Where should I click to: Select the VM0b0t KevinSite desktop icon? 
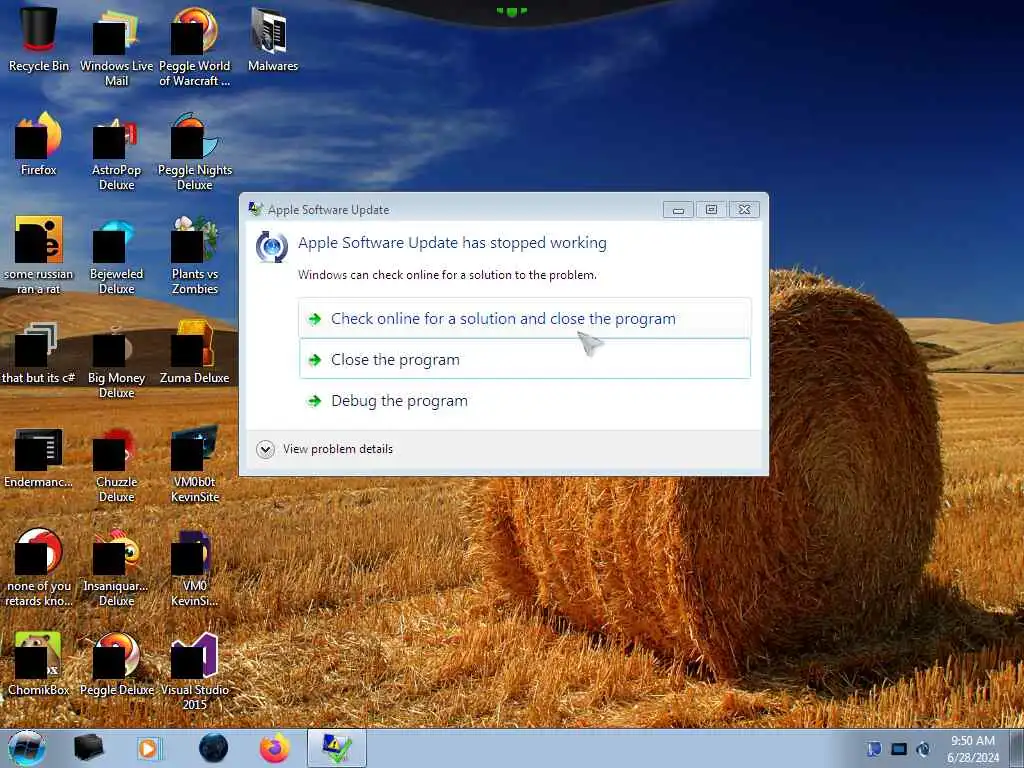point(195,462)
